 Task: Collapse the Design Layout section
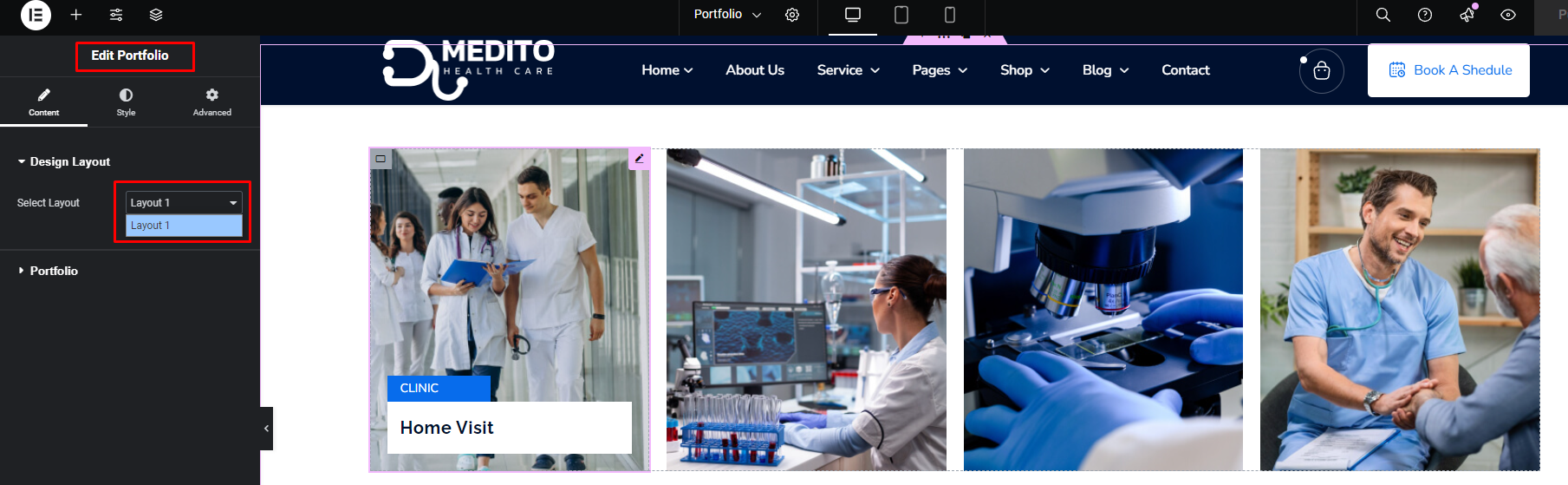point(69,161)
